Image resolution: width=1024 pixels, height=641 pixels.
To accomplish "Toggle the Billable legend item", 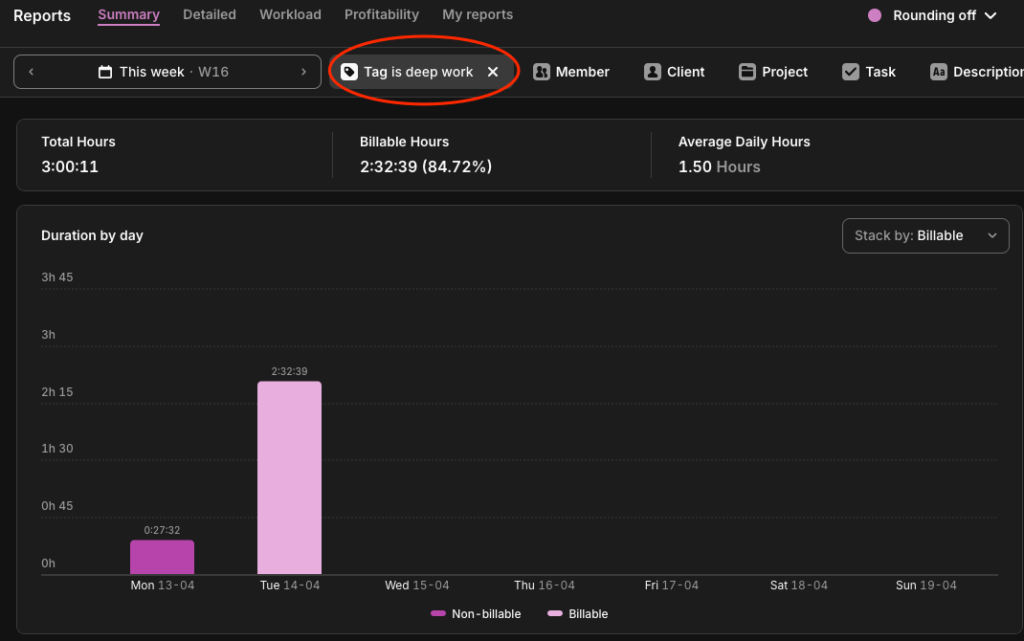I will click(578, 614).
